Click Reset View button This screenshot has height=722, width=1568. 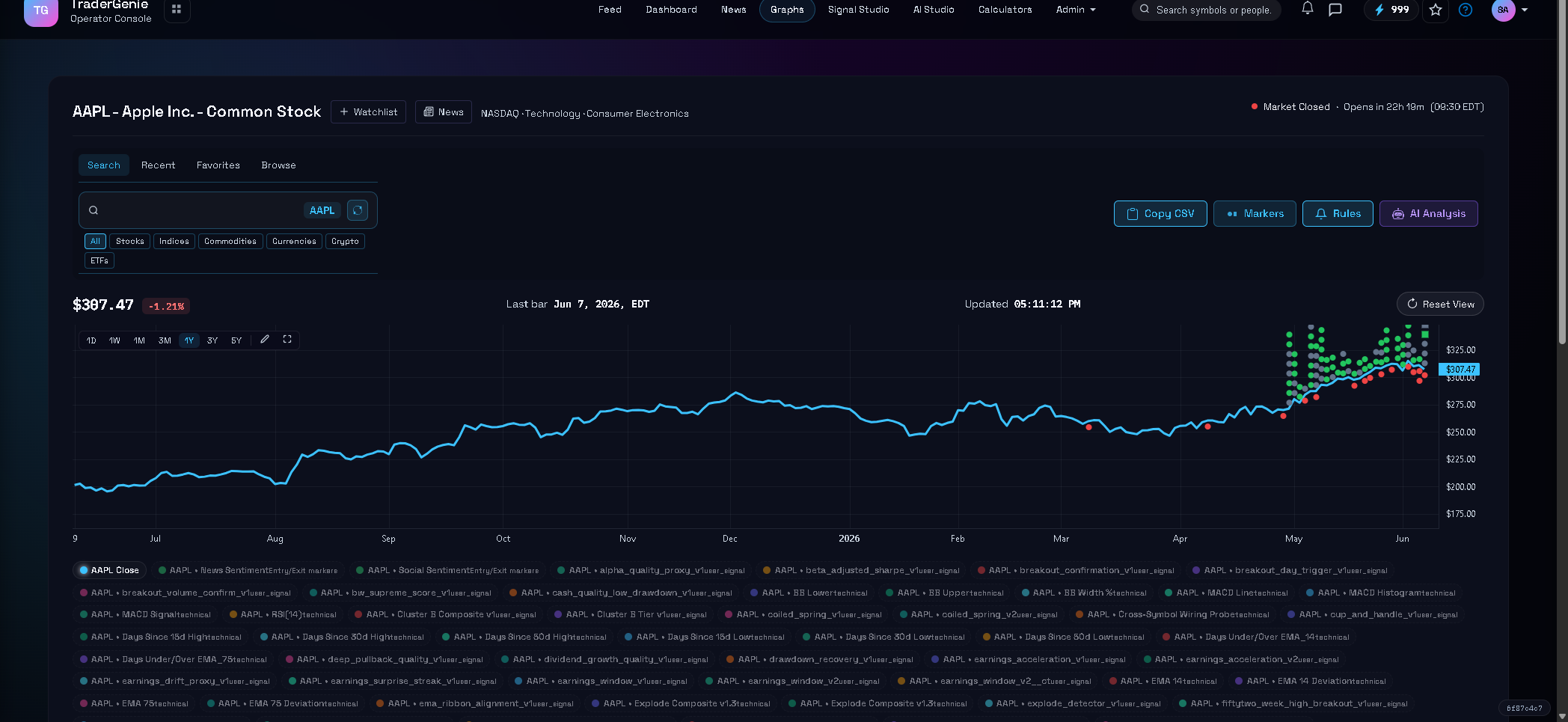1440,305
